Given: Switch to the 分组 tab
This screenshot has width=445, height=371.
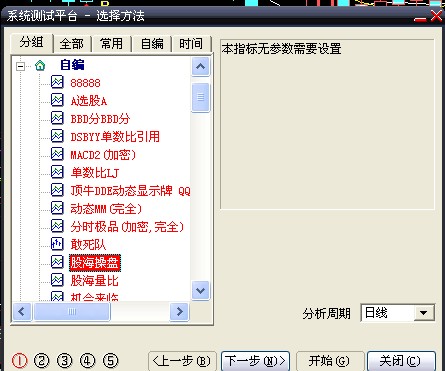Looking at the screenshot, I should 32,42.
